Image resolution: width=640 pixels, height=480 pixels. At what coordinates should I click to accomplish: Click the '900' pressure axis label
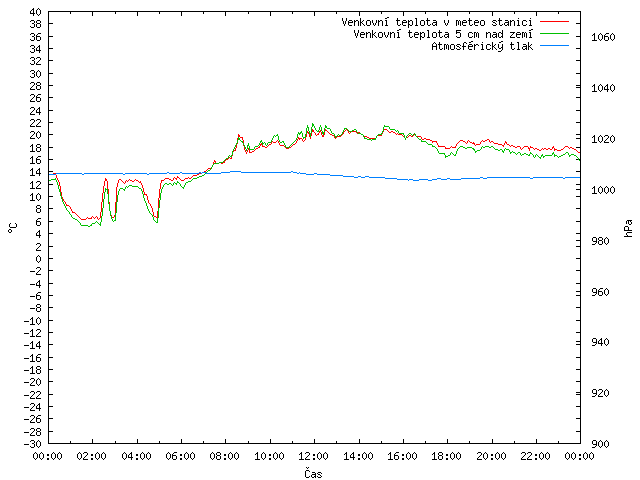pos(600,444)
